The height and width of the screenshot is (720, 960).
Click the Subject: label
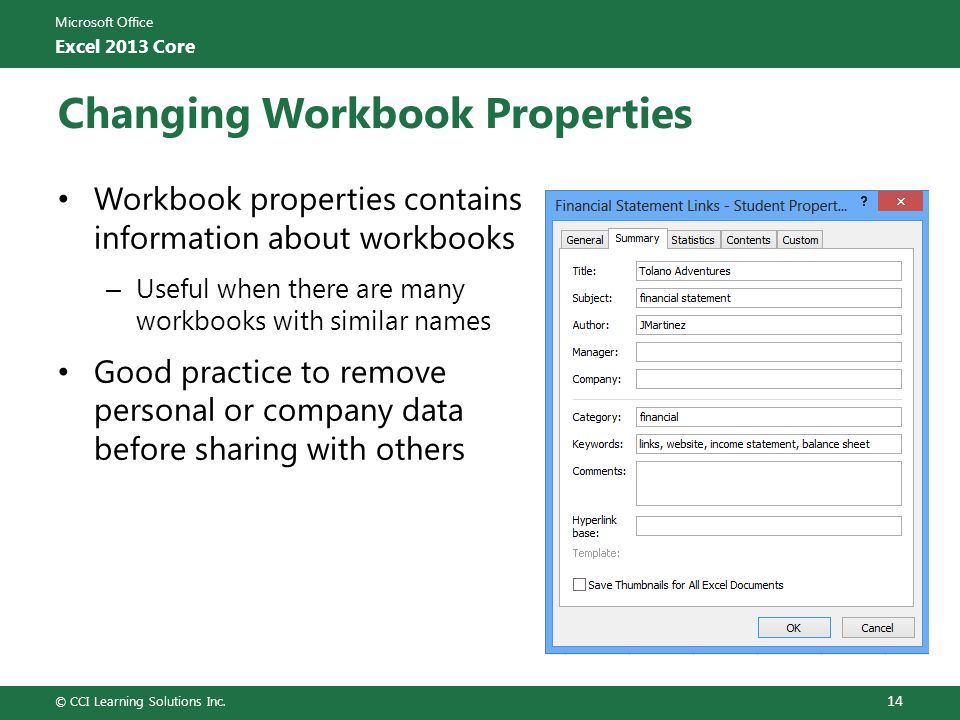click(592, 298)
